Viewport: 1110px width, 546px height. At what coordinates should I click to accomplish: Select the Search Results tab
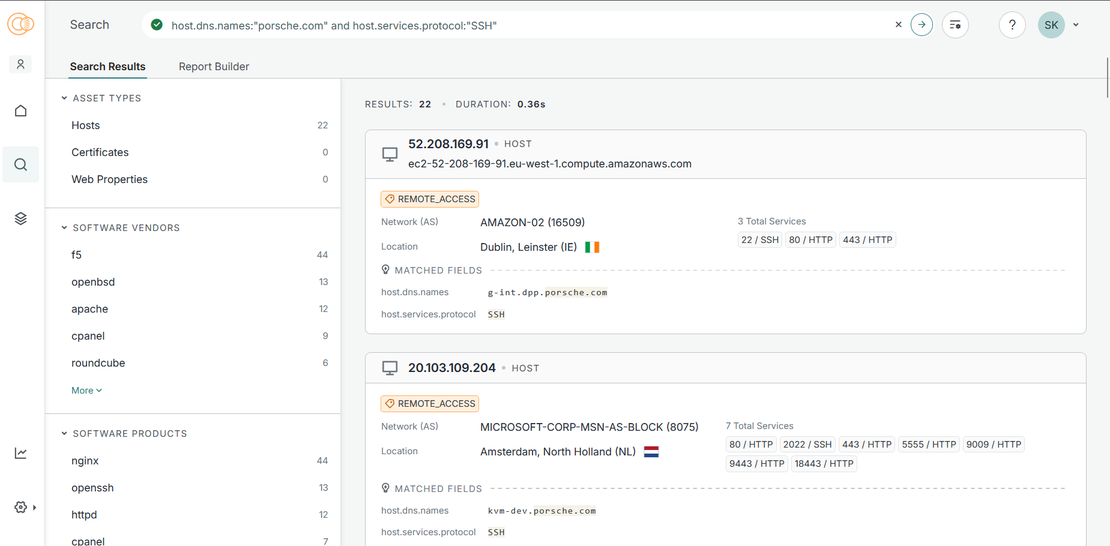pyautogui.click(x=108, y=67)
